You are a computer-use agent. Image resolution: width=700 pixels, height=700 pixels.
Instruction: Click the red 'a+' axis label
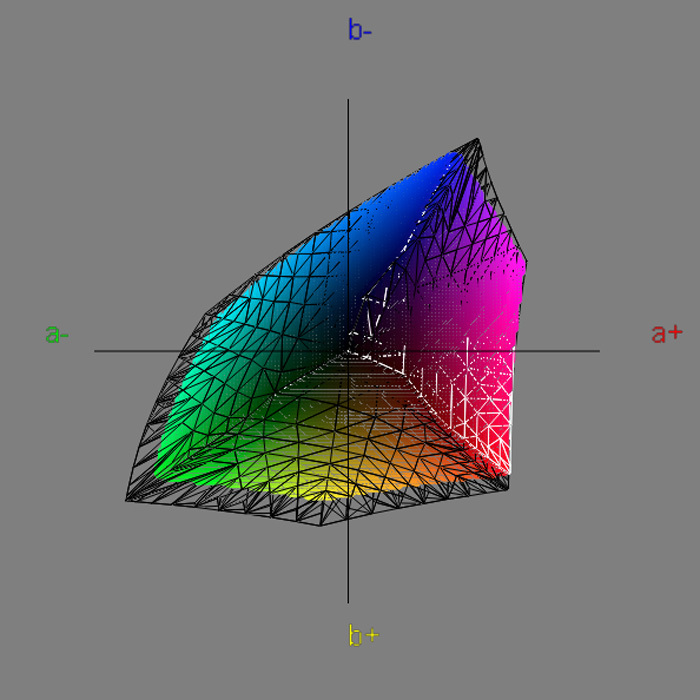pos(667,333)
